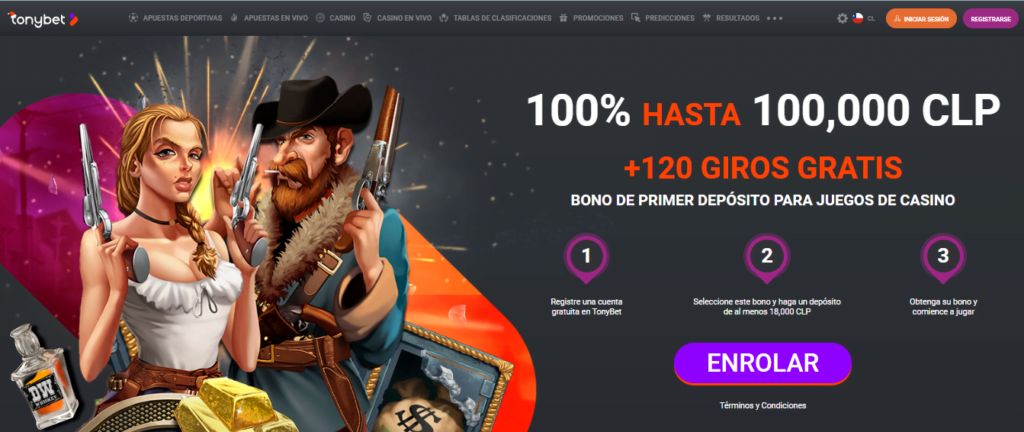The image size is (1024, 432).
Task: Click the icon beside Resultados
Action: coord(707,18)
